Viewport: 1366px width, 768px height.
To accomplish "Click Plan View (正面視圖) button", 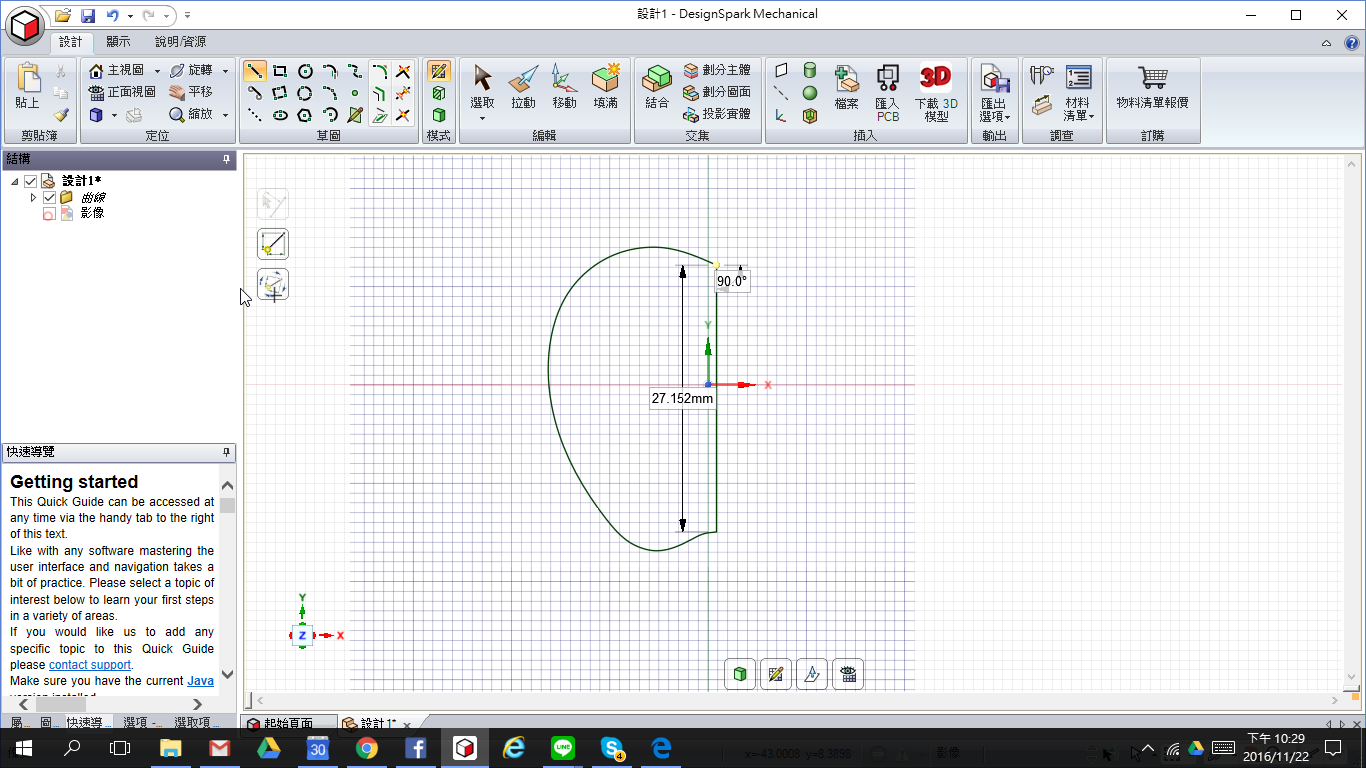I will pyautogui.click(x=122, y=92).
